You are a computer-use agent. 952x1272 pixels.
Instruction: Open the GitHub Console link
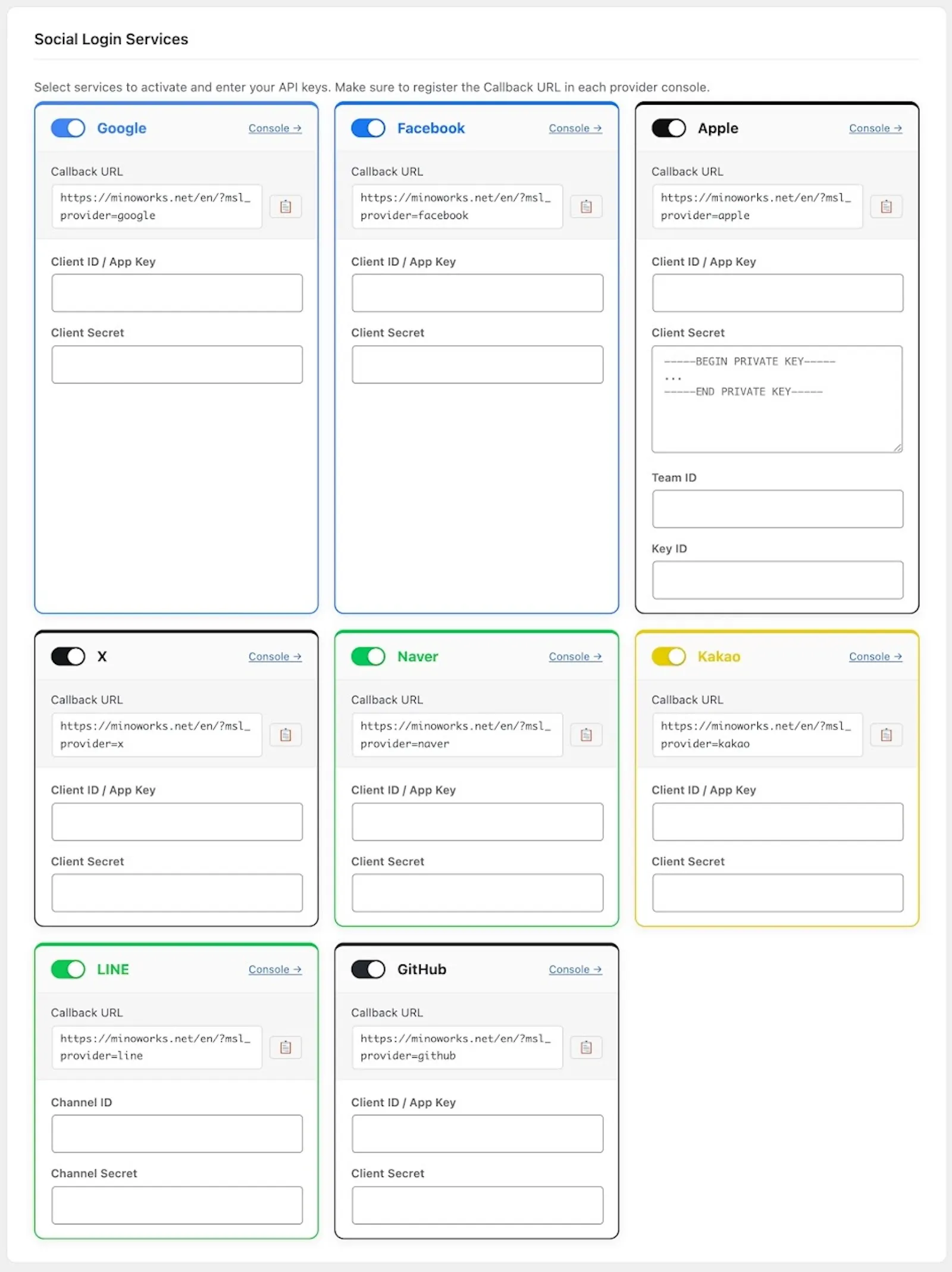(575, 970)
